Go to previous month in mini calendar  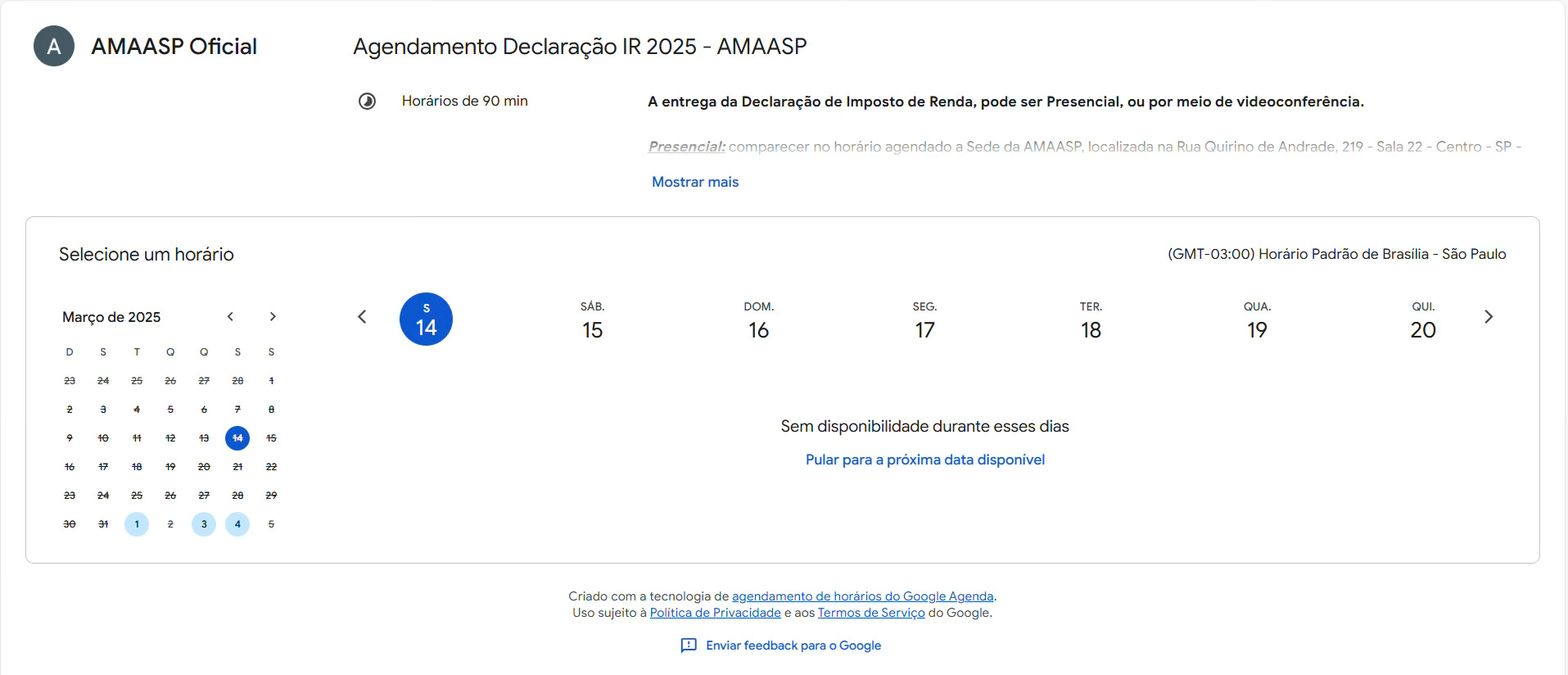coord(230,317)
